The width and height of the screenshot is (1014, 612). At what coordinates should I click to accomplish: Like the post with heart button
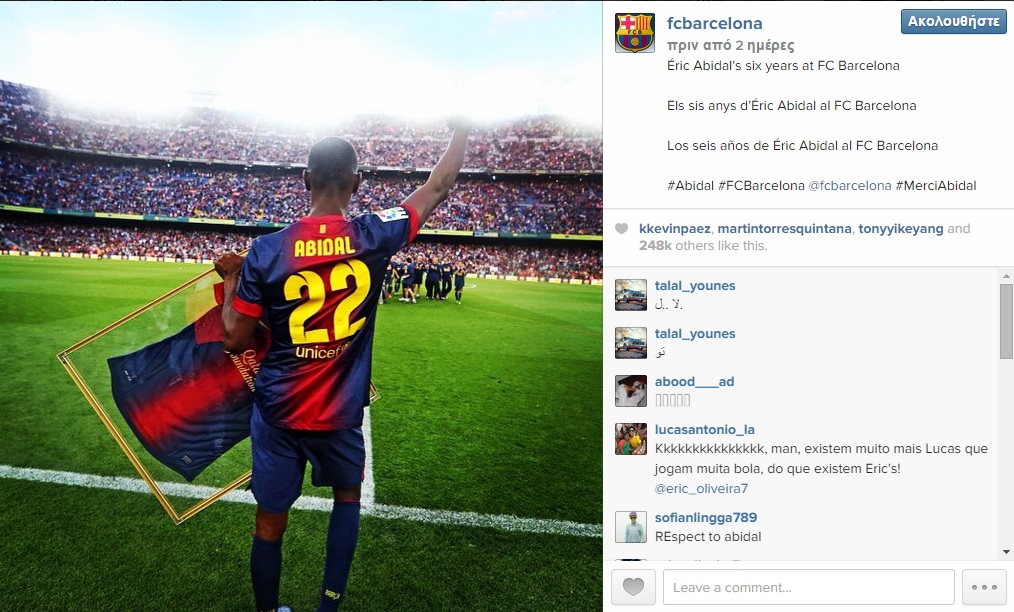coord(633,587)
